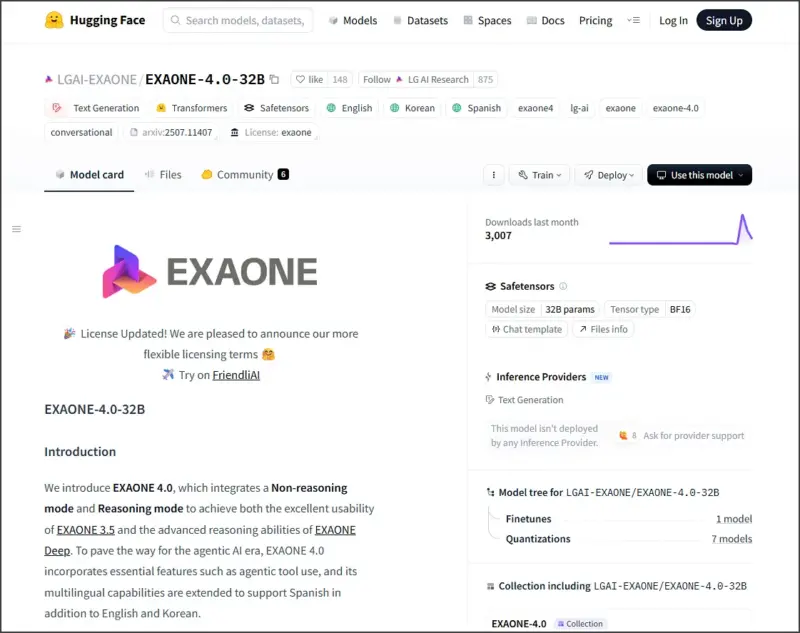Image resolution: width=800 pixels, height=633 pixels.
Task: Click the EXAONE logo image
Action: pyautogui.click(x=210, y=271)
